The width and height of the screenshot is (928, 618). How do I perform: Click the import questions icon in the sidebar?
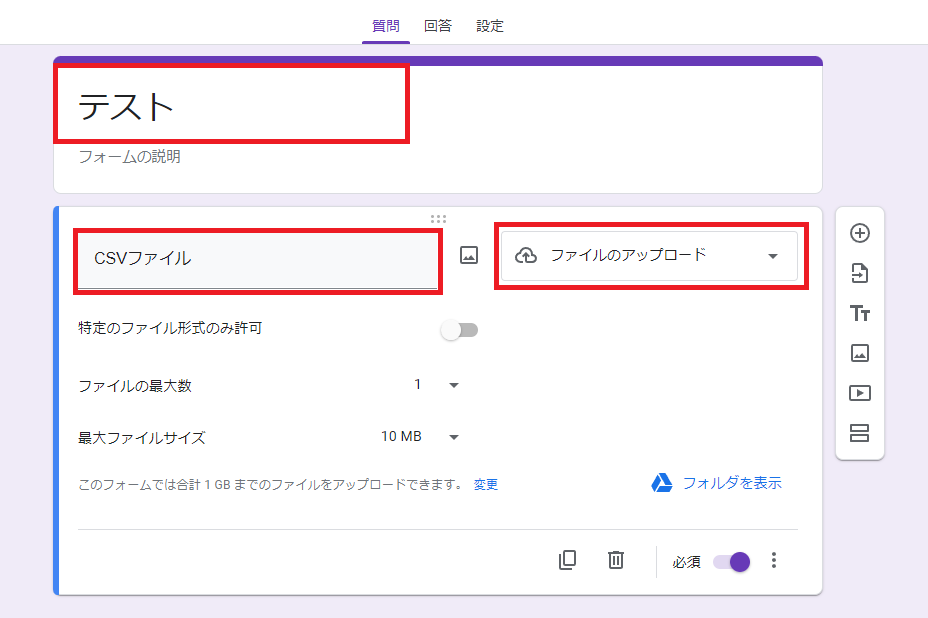coord(858,273)
